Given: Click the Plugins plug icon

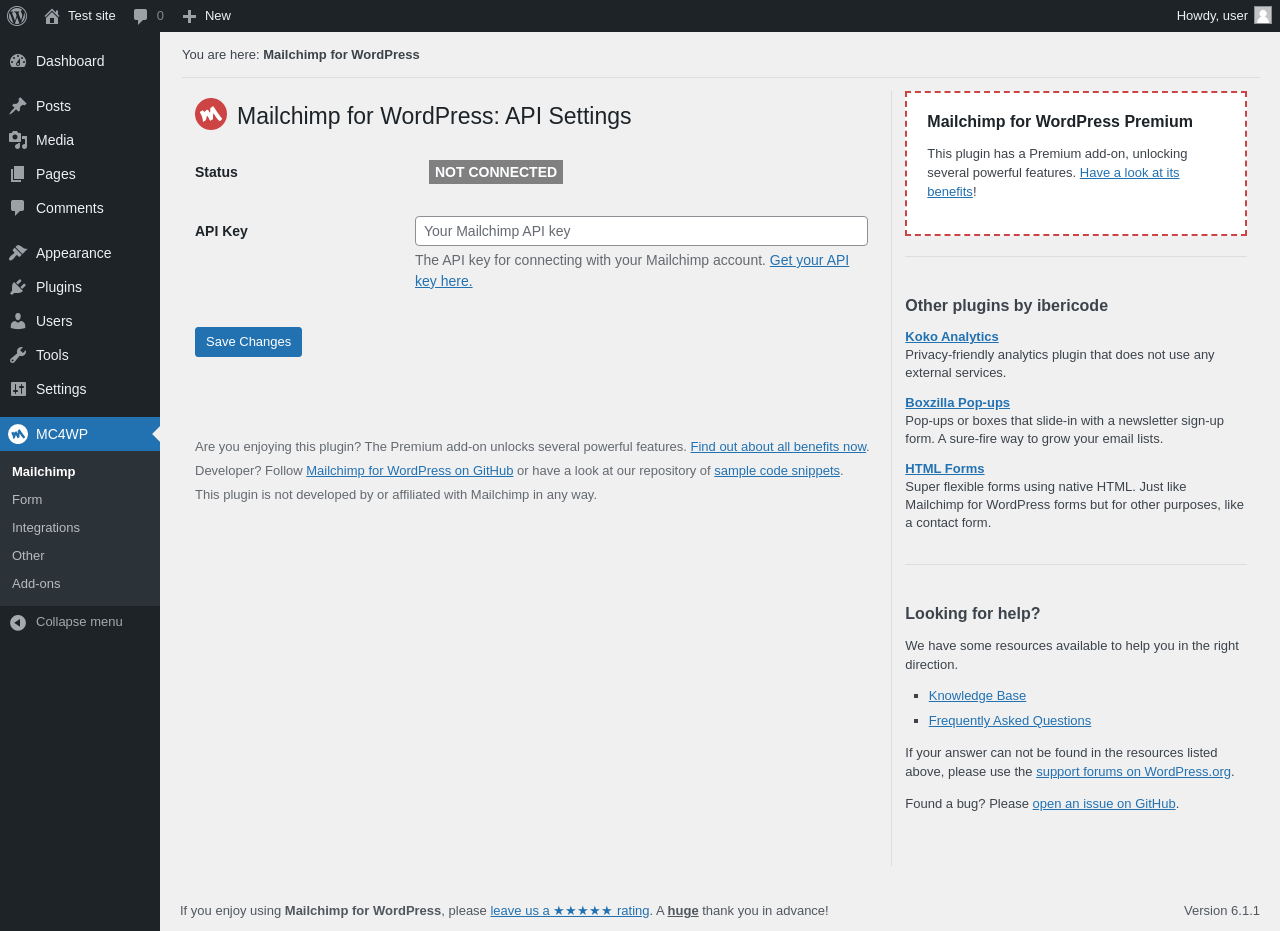Looking at the screenshot, I should coord(18,287).
